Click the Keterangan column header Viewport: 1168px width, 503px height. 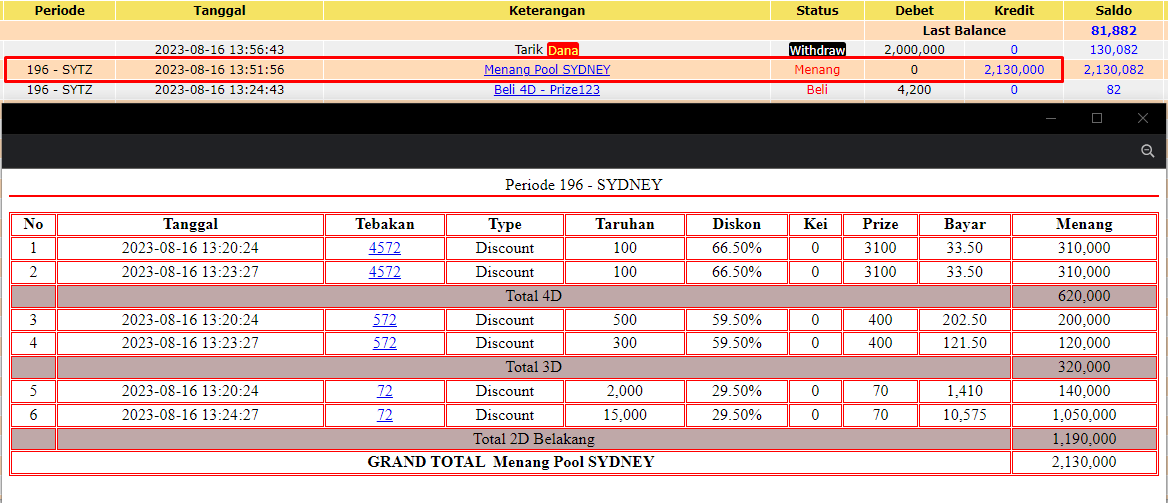tap(547, 10)
